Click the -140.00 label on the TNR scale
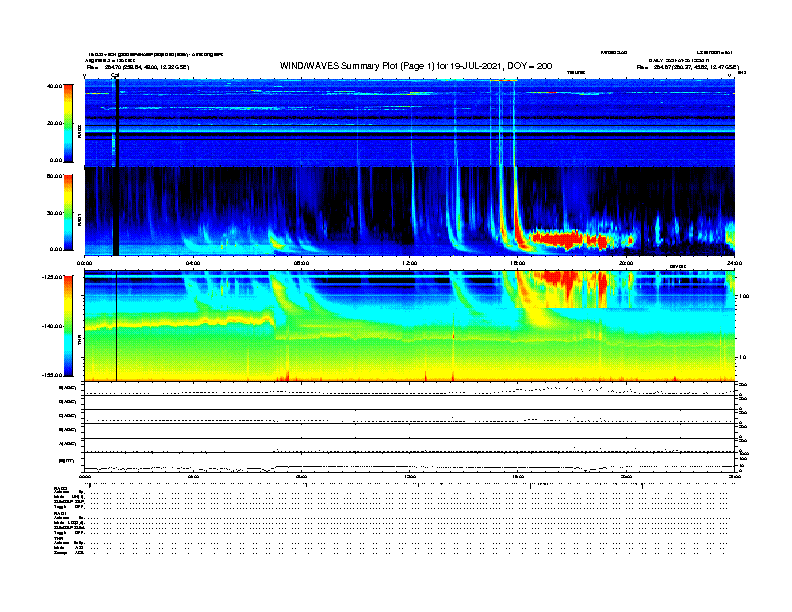This screenshot has width=792, height=612. tap(52, 326)
